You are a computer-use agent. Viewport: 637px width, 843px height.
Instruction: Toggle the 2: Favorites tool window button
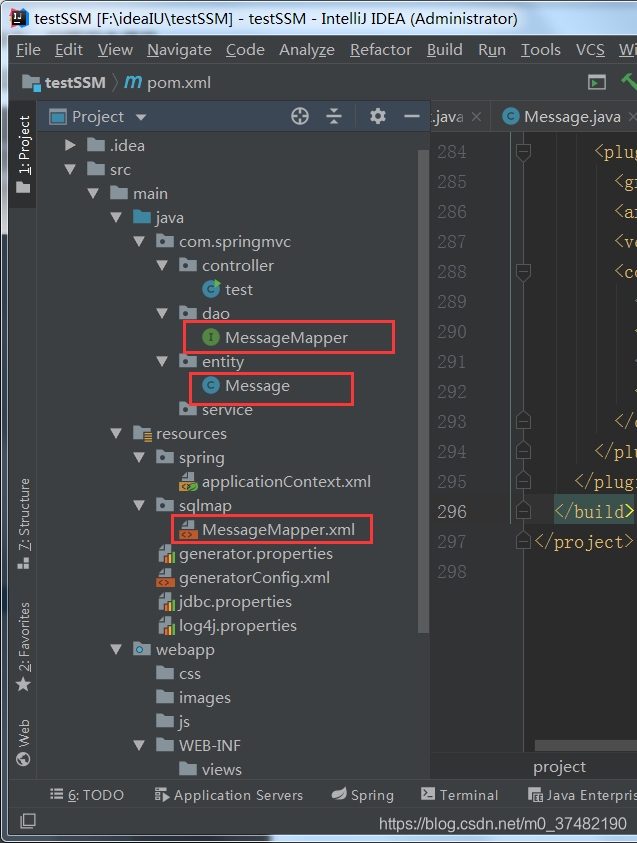[x=23, y=647]
